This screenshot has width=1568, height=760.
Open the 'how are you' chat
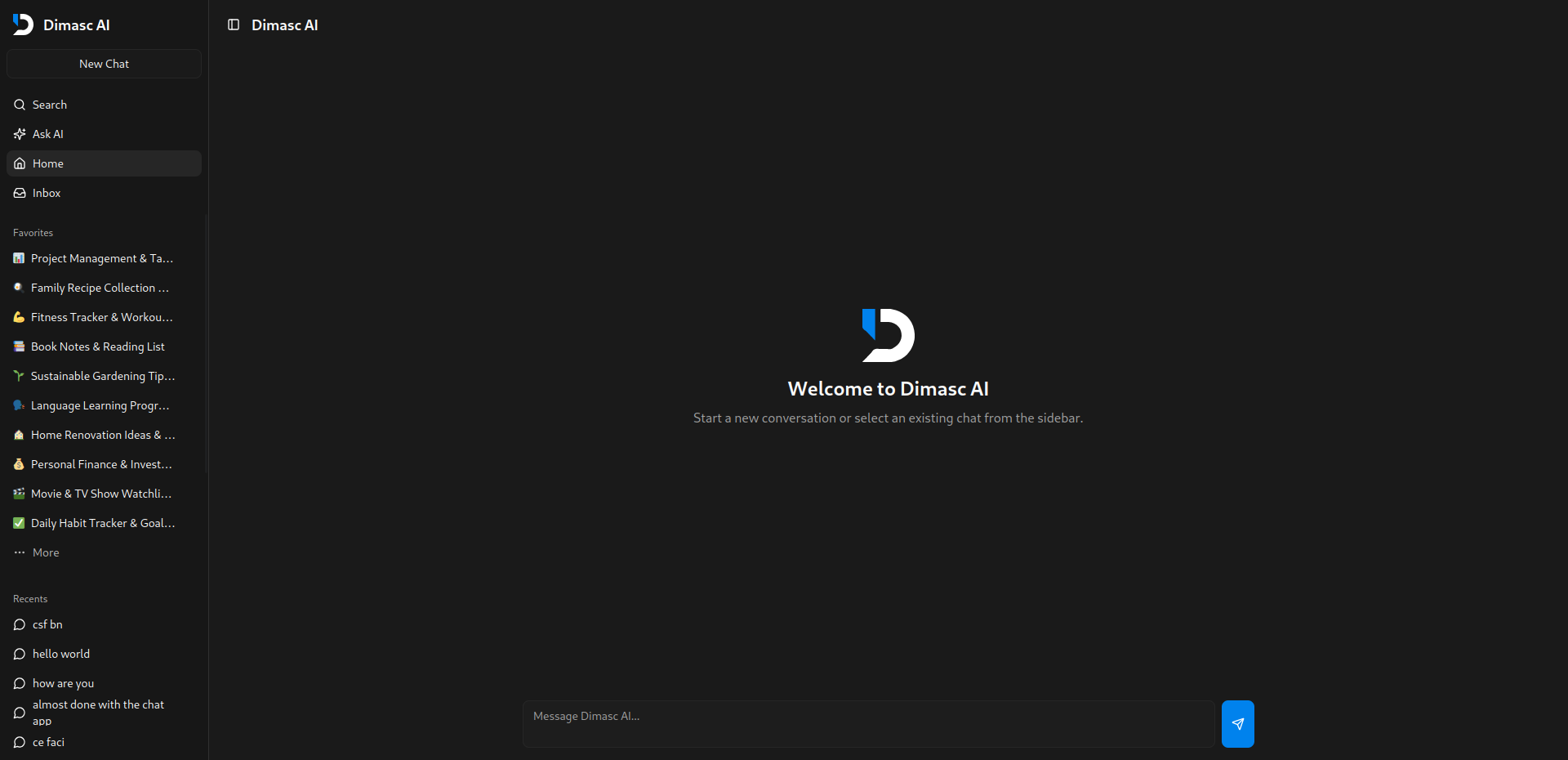63,683
